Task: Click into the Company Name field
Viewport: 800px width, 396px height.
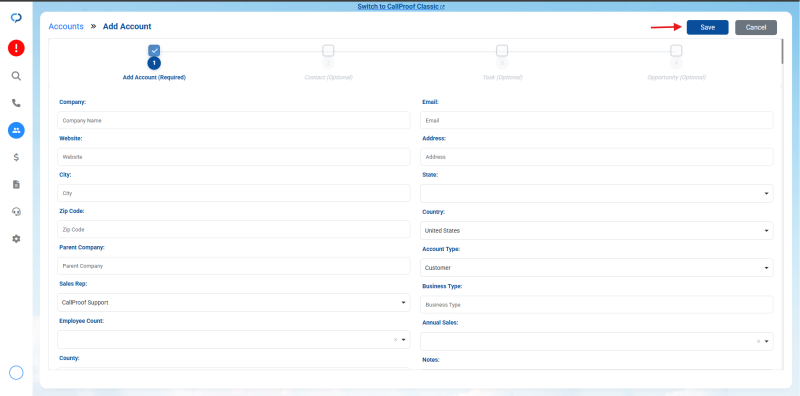Action: tap(234, 120)
